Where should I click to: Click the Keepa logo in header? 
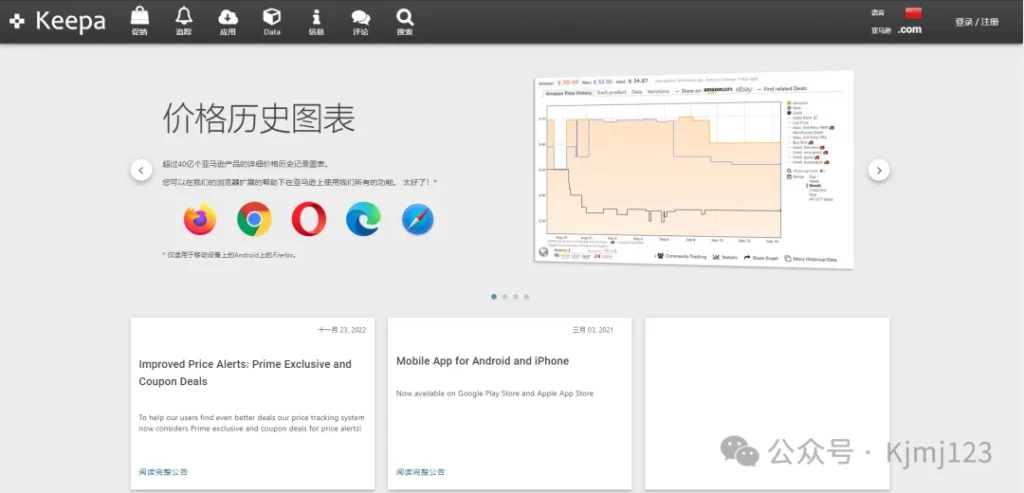point(57,21)
